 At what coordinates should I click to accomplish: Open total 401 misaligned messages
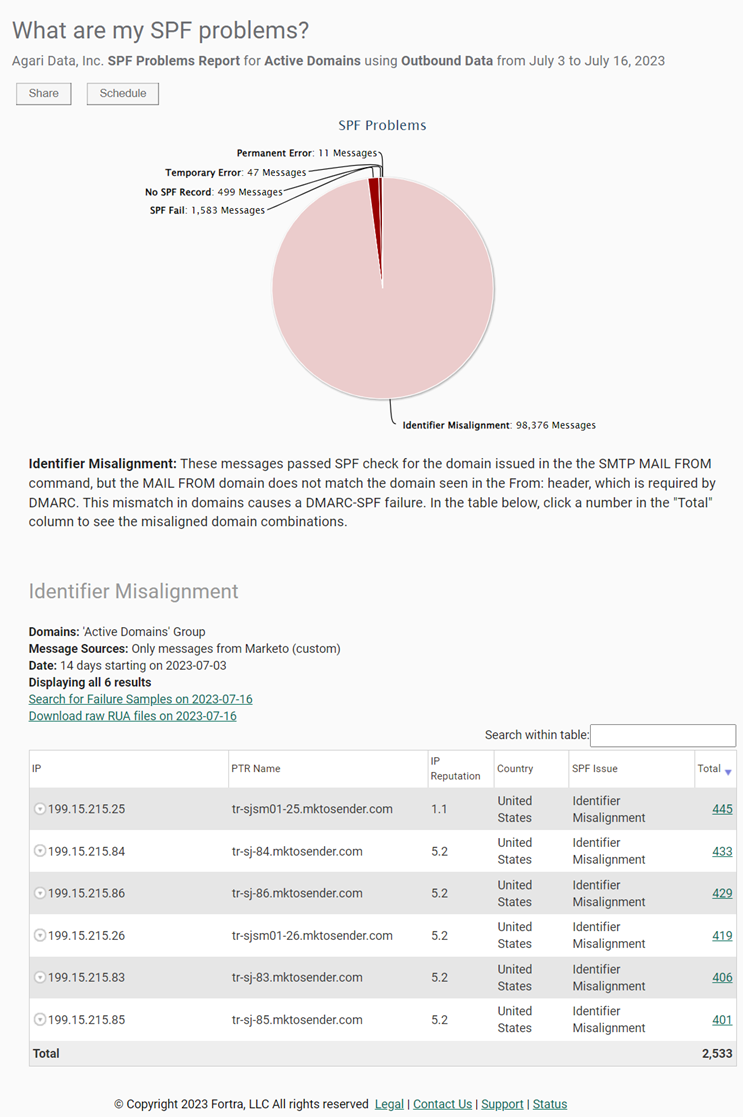pyautogui.click(x=722, y=1019)
